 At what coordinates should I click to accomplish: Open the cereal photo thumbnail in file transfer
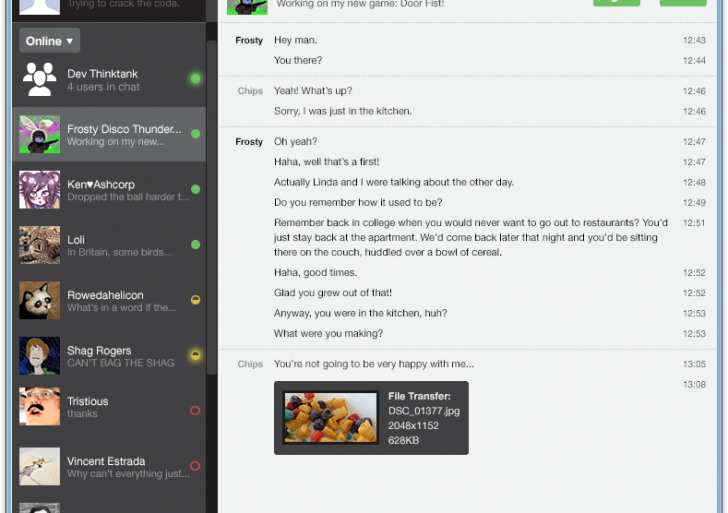click(x=331, y=417)
